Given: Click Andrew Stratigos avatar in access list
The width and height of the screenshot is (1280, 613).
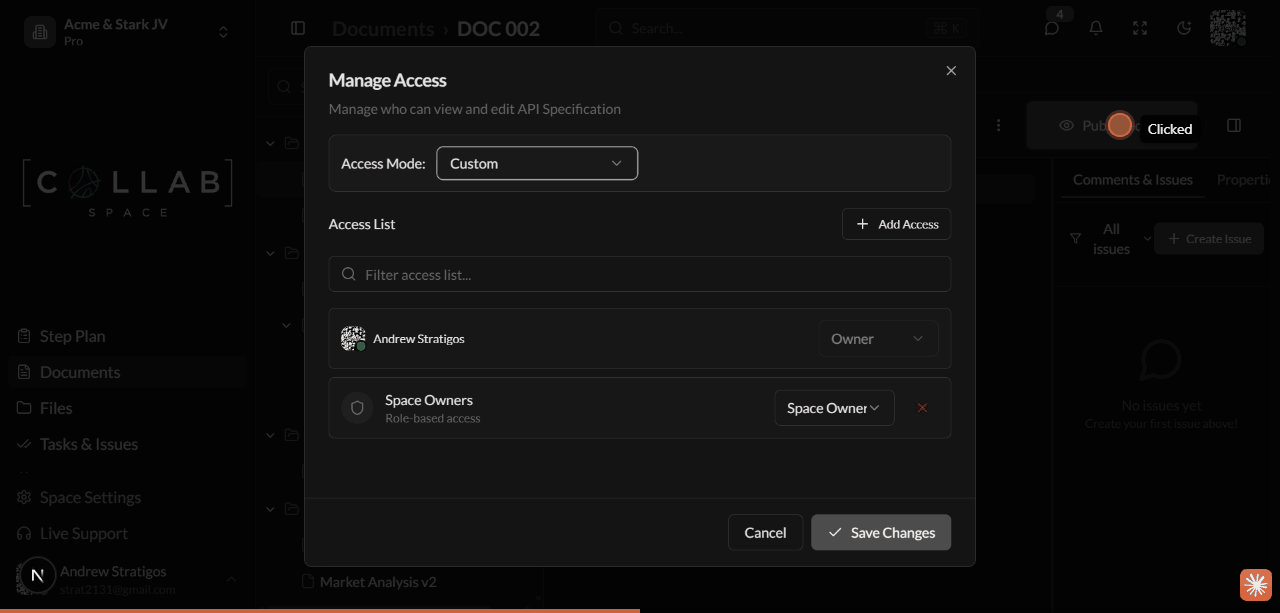Looking at the screenshot, I should click(x=352, y=338).
